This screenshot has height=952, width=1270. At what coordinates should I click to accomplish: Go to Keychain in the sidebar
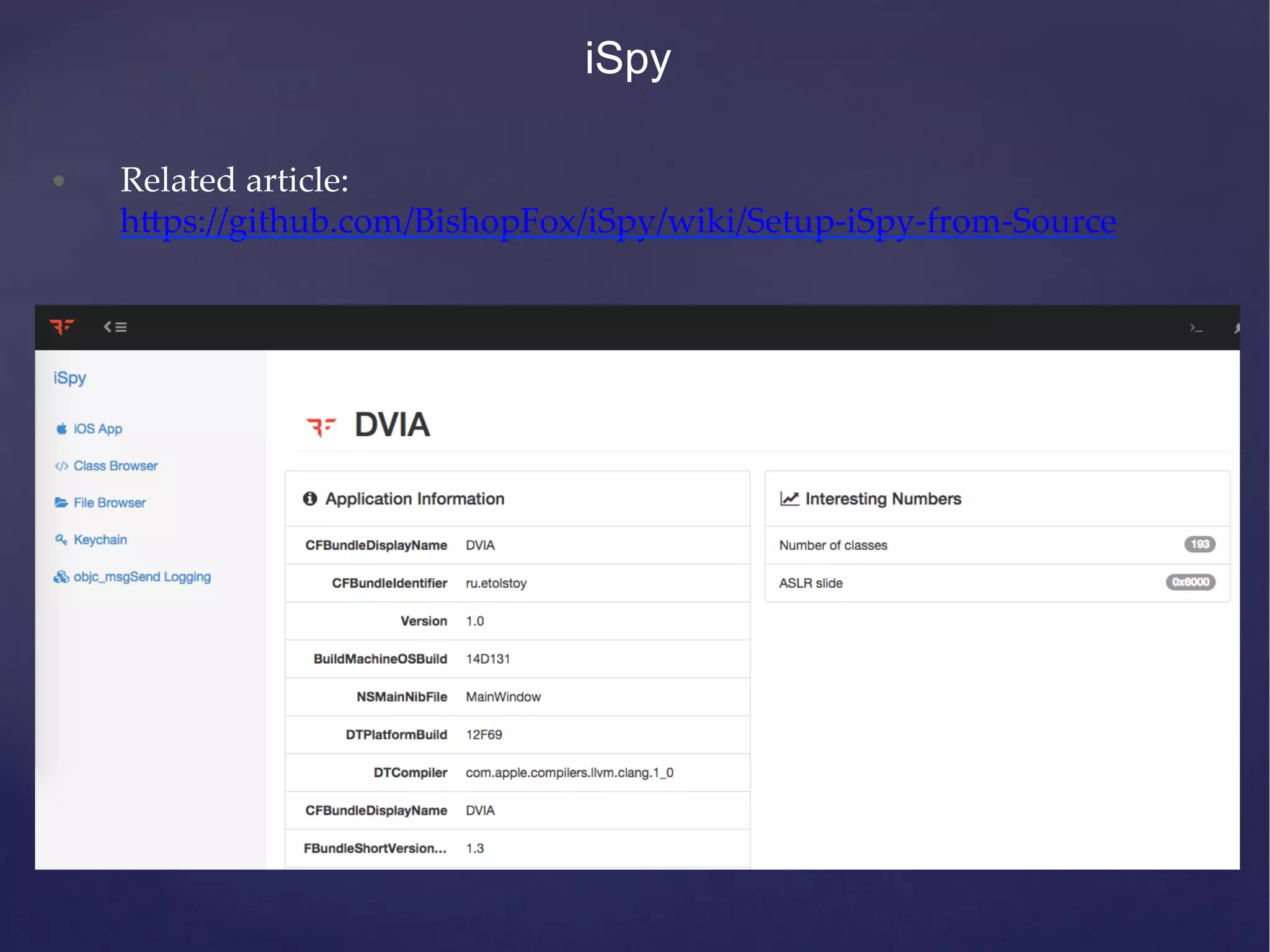click(100, 540)
